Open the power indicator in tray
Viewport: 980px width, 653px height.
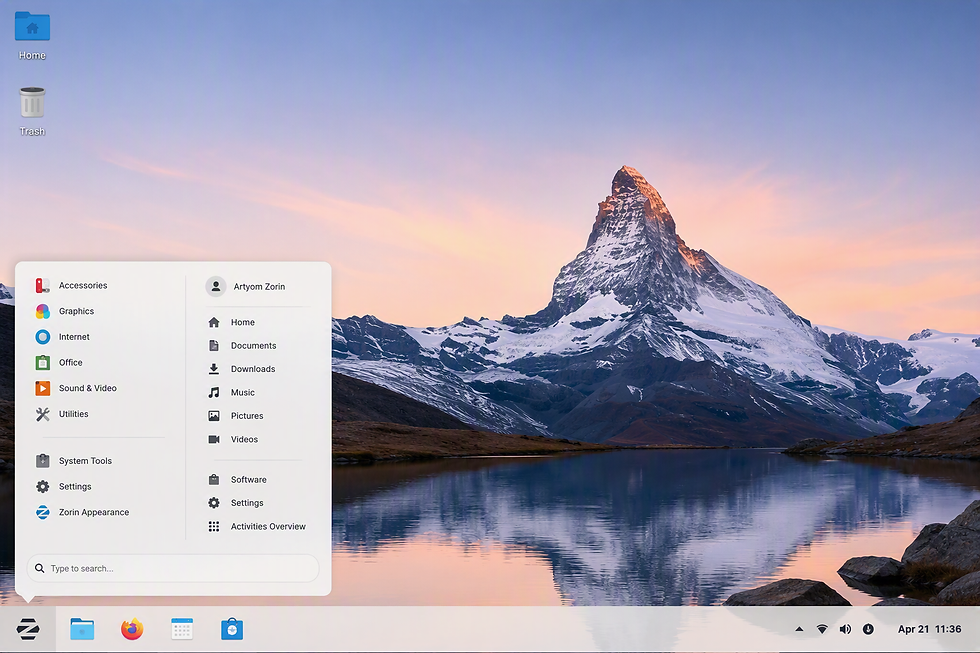(868, 629)
